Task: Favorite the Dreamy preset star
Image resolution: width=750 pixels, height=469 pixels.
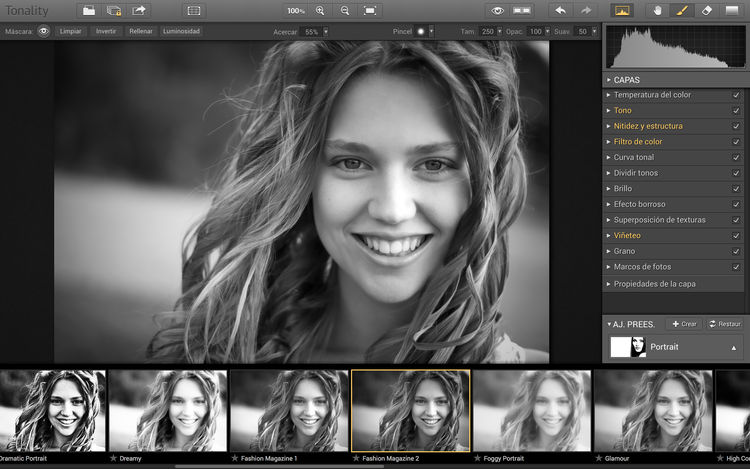Action: pos(113,458)
